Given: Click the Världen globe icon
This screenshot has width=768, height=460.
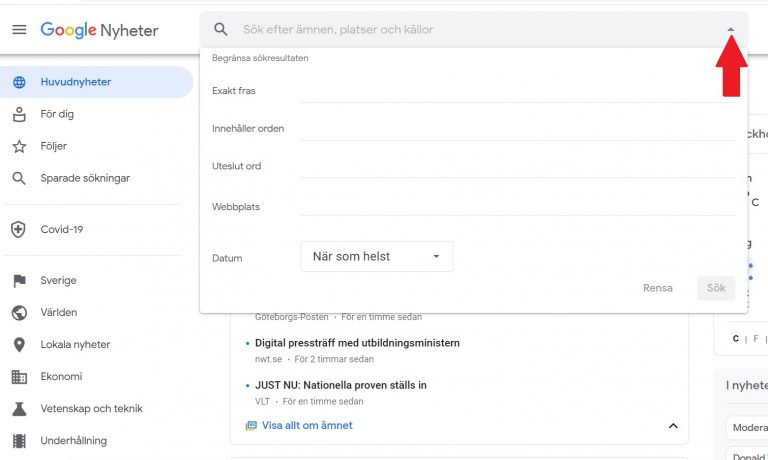Looking at the screenshot, I should (x=19, y=313).
